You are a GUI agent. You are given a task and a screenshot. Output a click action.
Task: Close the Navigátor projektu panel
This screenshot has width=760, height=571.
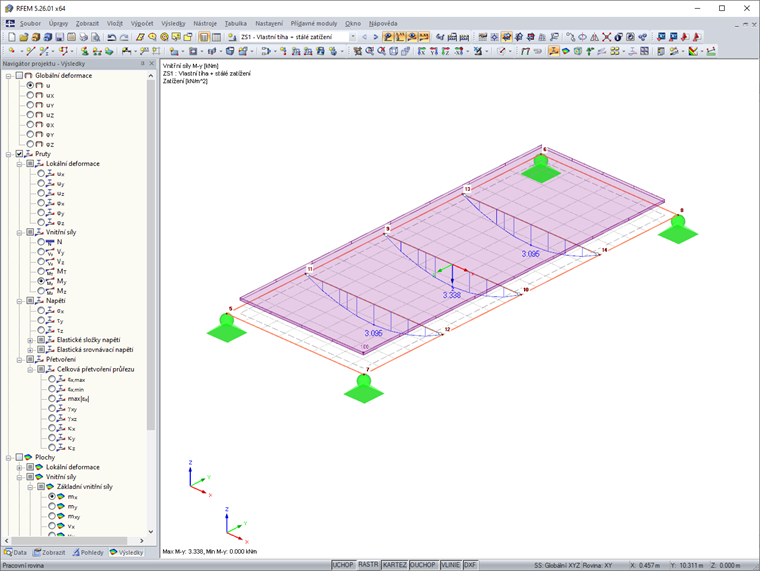[152, 63]
